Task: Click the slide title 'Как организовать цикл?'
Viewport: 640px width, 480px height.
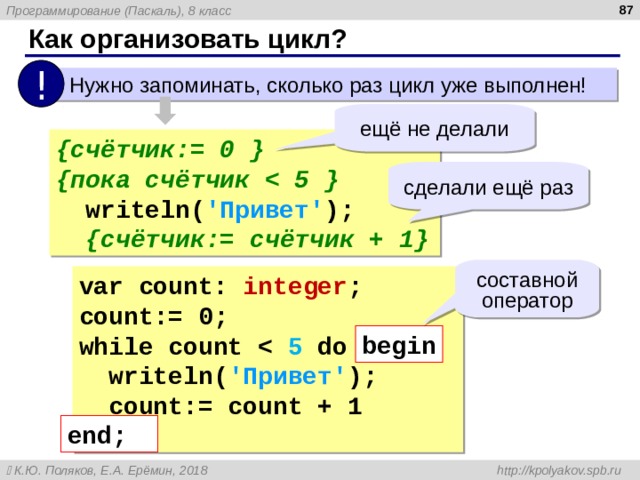Action: point(188,40)
